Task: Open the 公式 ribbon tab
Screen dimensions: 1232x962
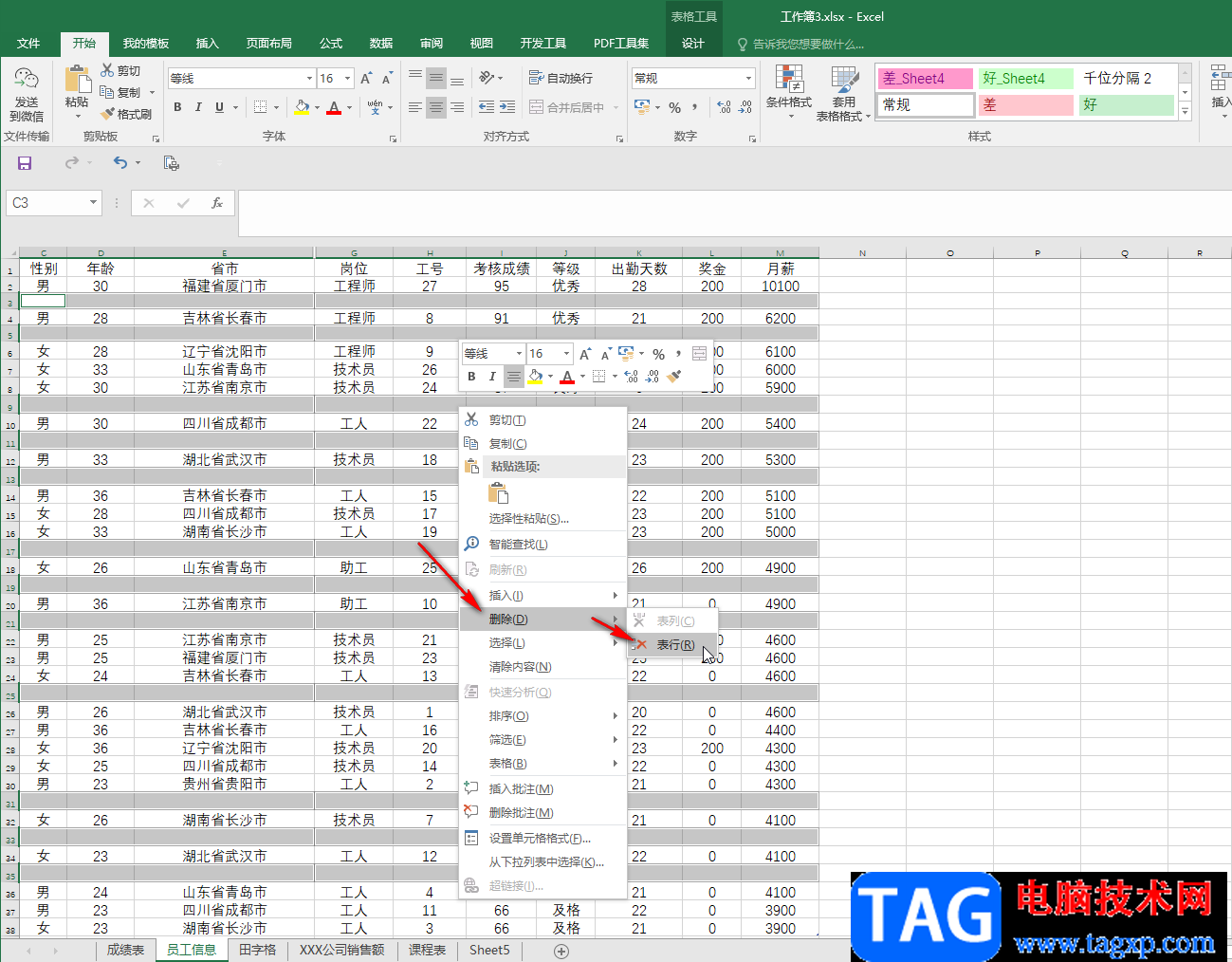Action: coord(331,44)
